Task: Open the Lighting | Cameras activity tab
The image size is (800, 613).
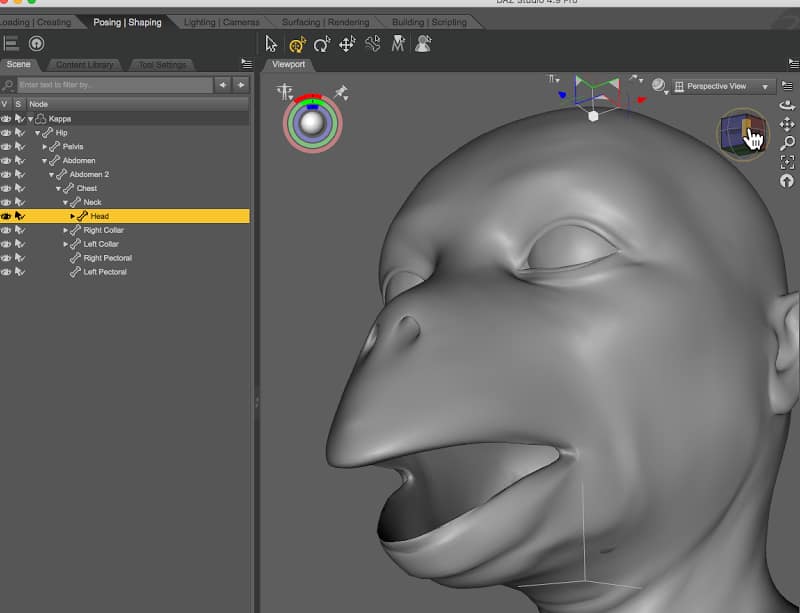Action: (x=221, y=22)
